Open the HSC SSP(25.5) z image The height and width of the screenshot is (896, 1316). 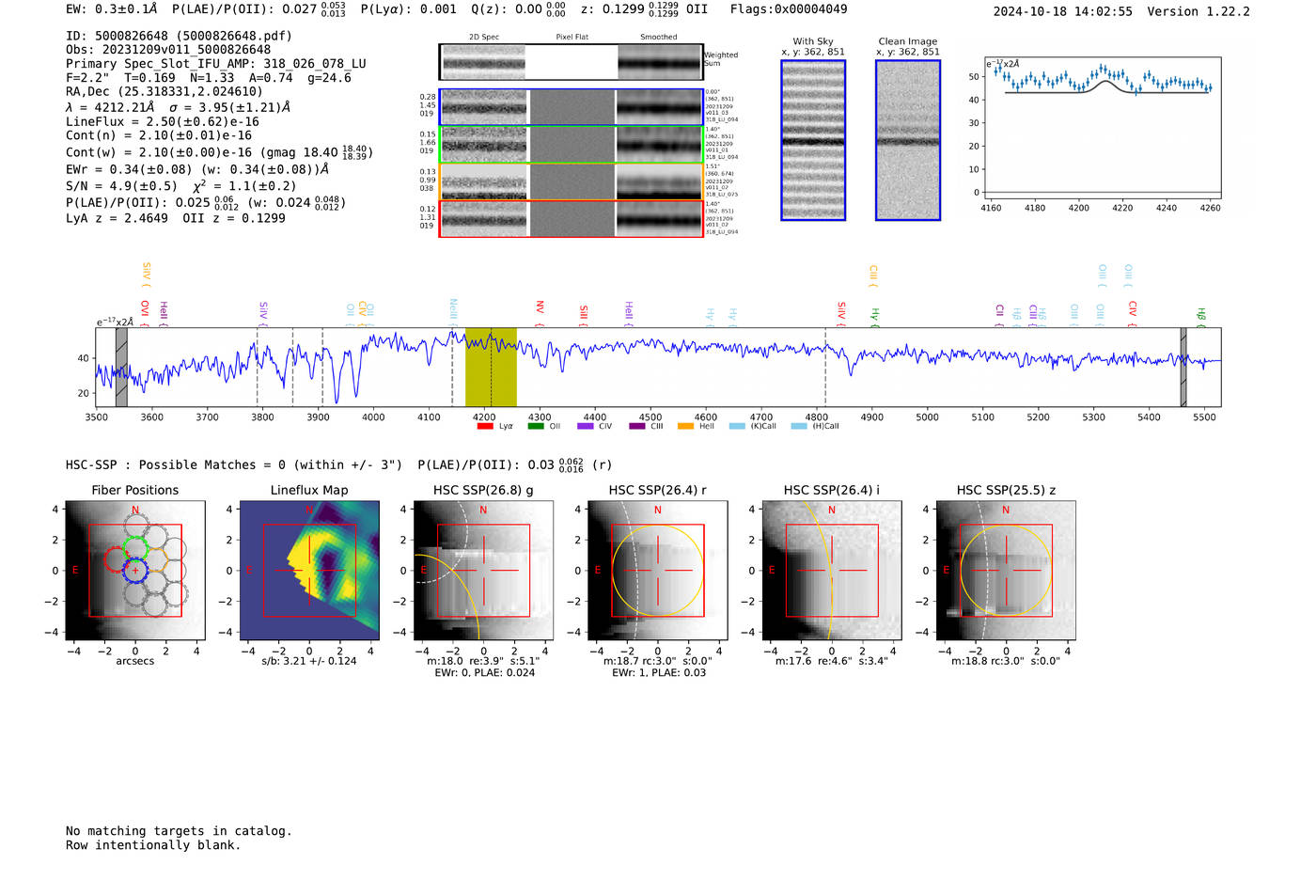(x=1006, y=570)
